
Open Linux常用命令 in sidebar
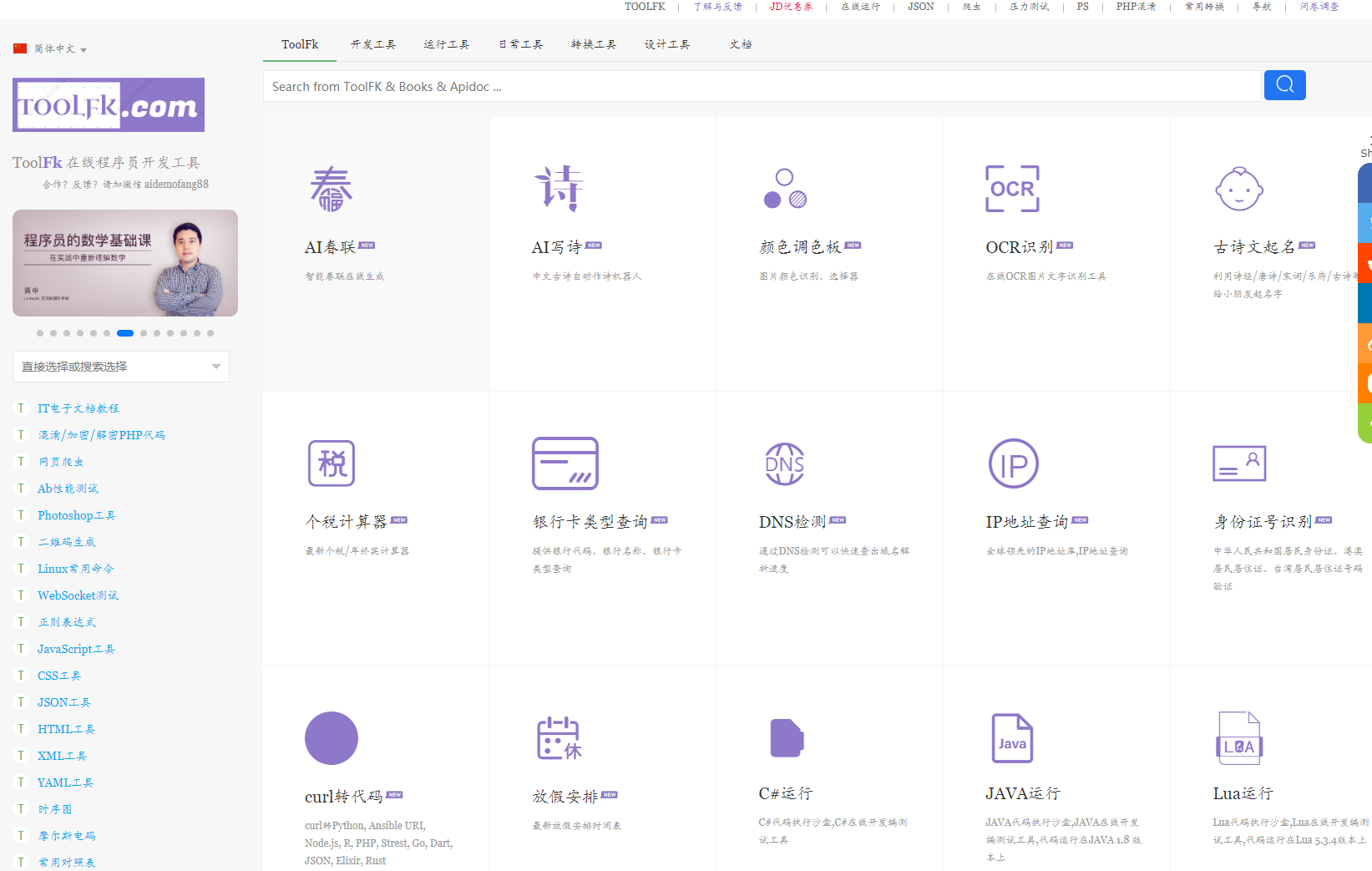(76, 569)
